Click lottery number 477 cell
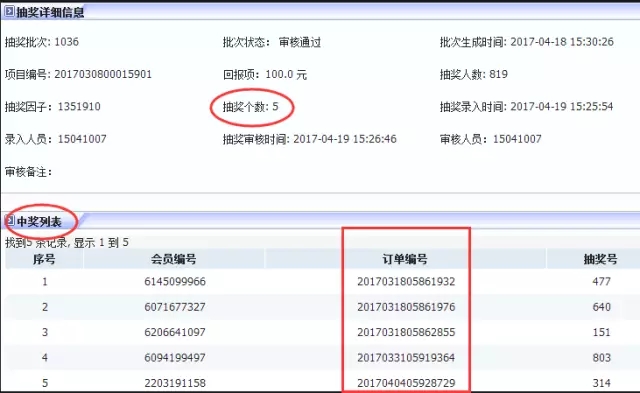Viewport: 640px width, 393px height. coord(602,282)
